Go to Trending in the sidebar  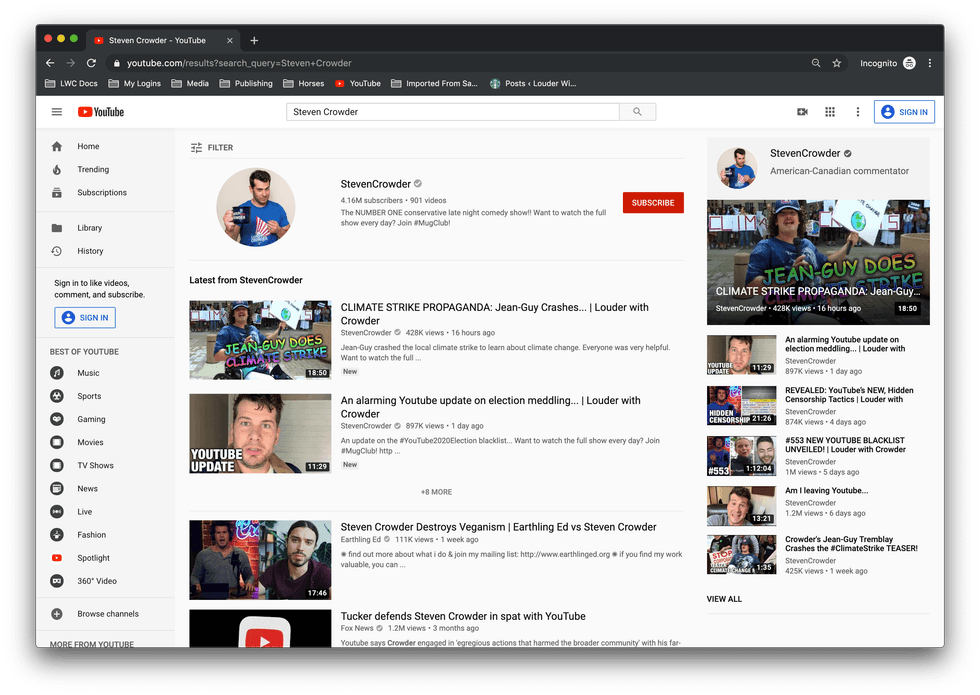pos(93,170)
